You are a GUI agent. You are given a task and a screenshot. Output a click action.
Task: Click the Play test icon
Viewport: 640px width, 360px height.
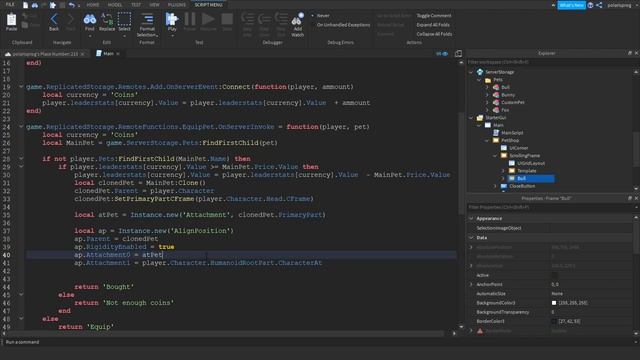coord(172,19)
